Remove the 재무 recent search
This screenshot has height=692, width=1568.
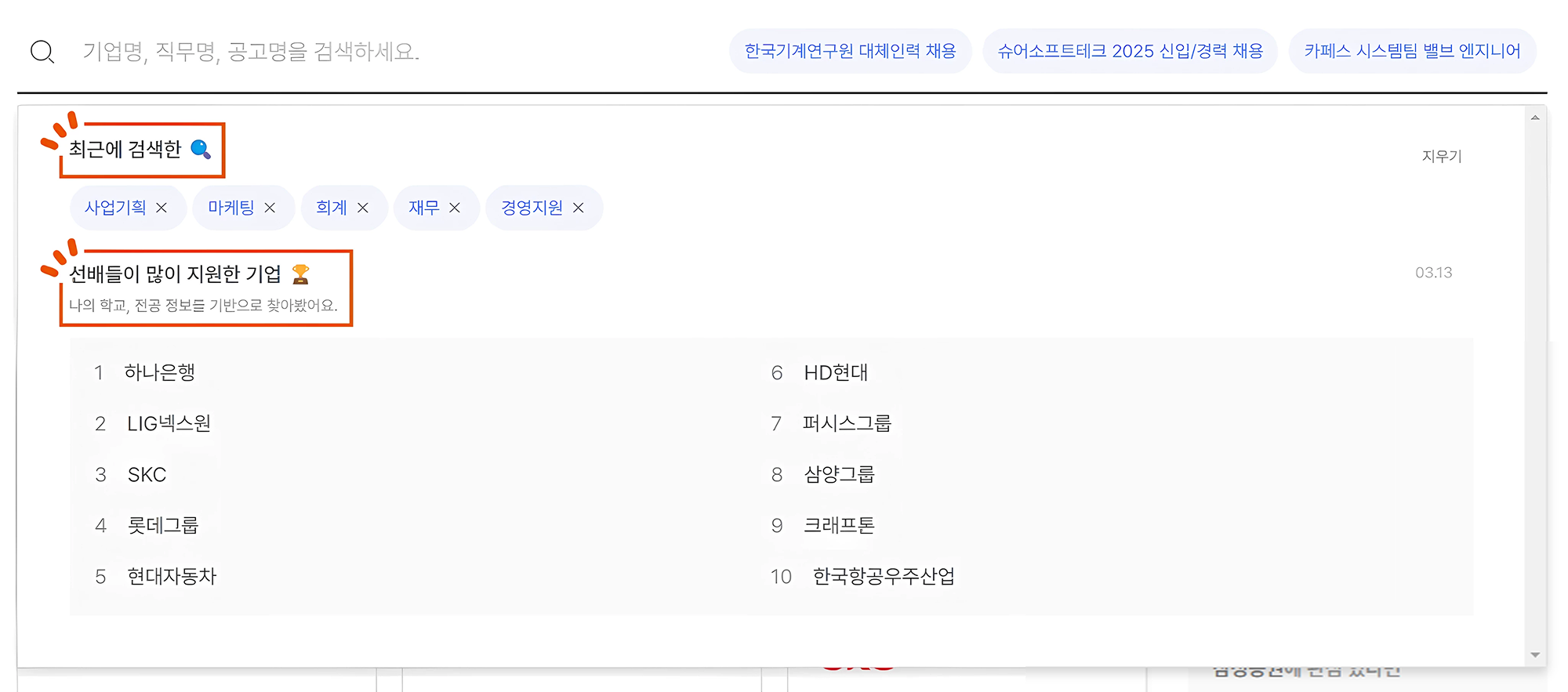pos(455,208)
